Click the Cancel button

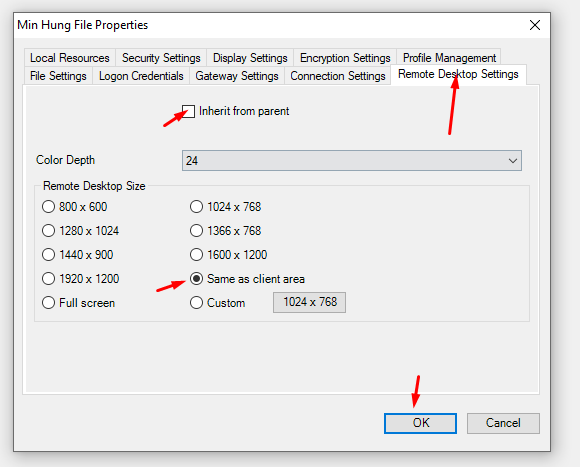click(503, 423)
